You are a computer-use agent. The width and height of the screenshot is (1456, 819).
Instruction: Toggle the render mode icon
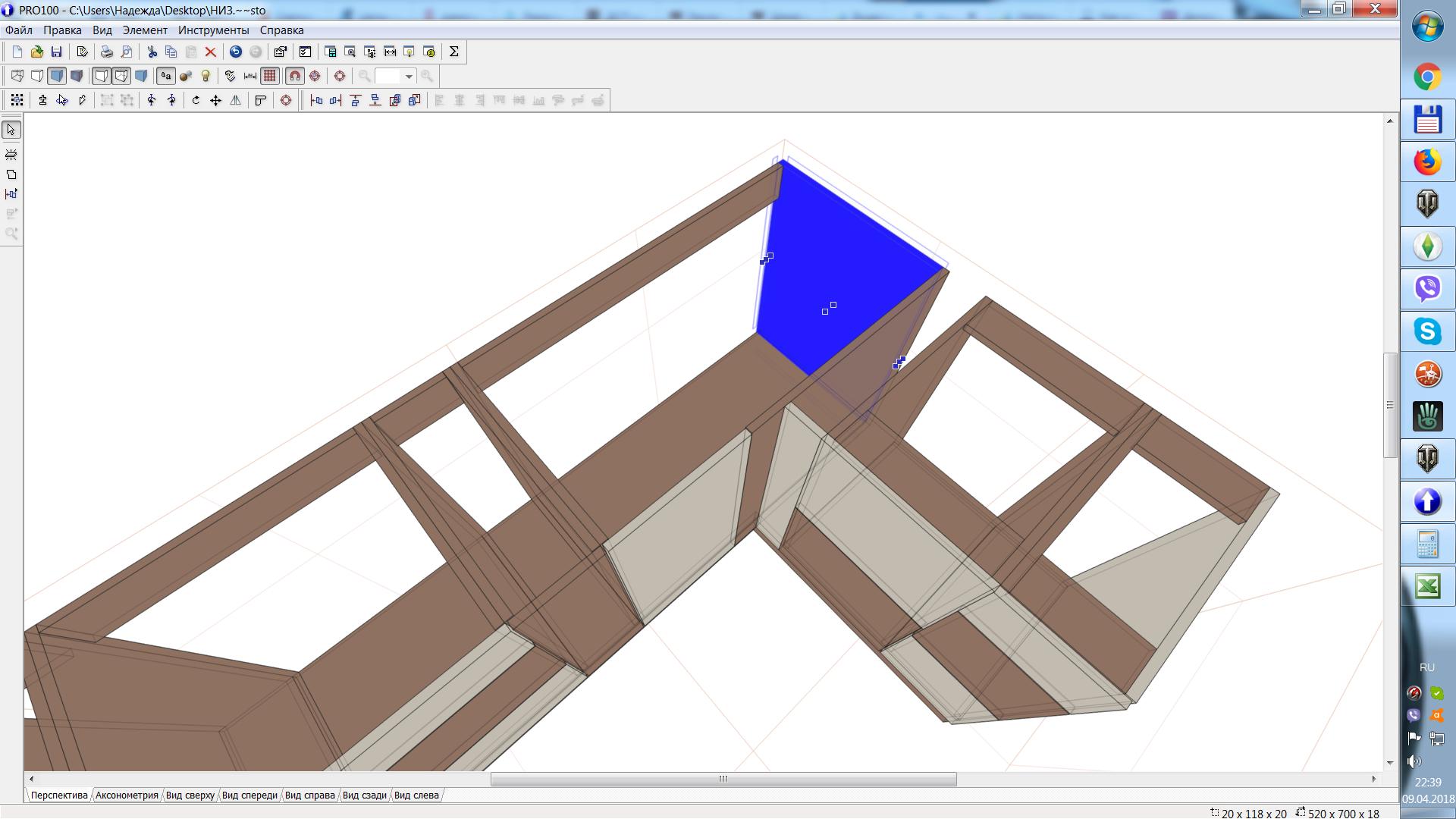pos(77,76)
